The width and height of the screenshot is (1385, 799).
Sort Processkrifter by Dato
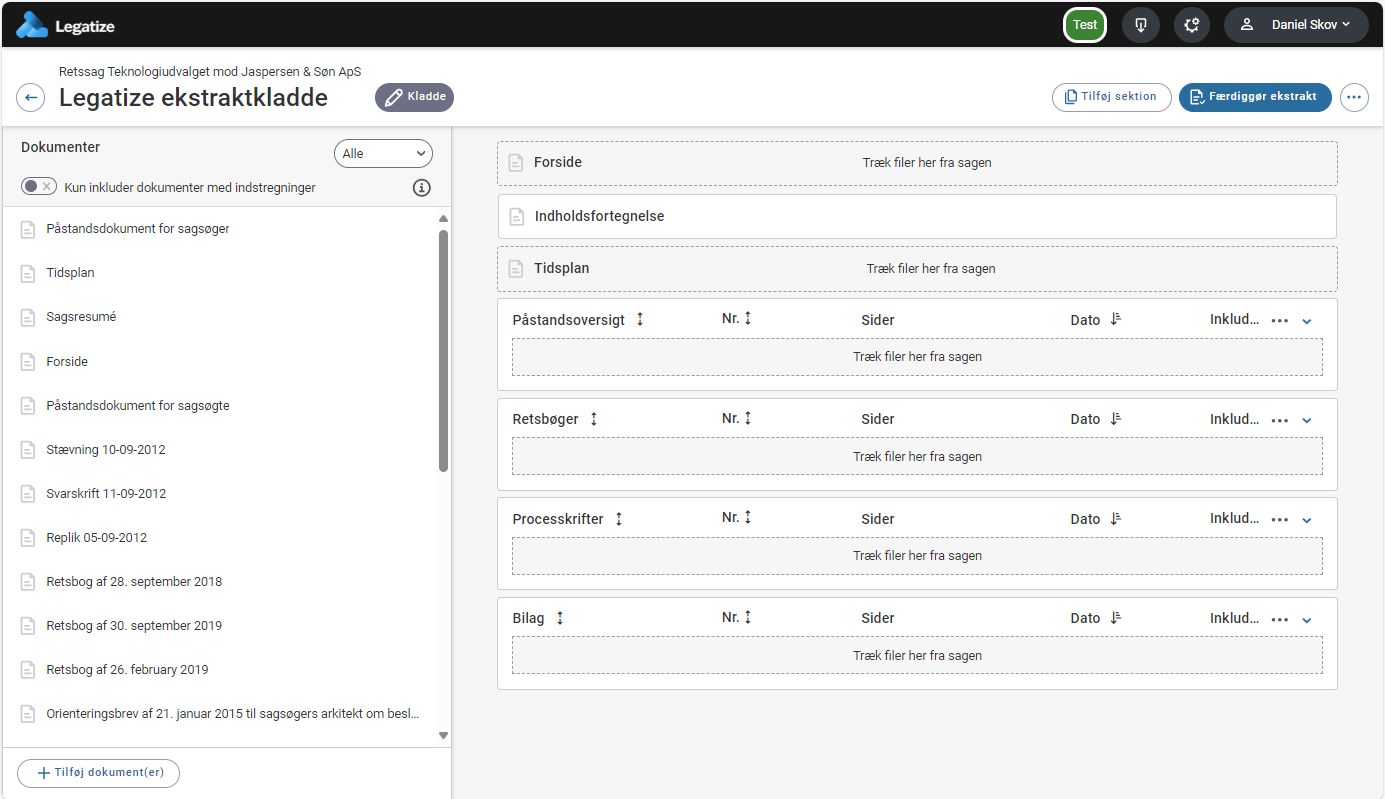pyautogui.click(x=1116, y=519)
